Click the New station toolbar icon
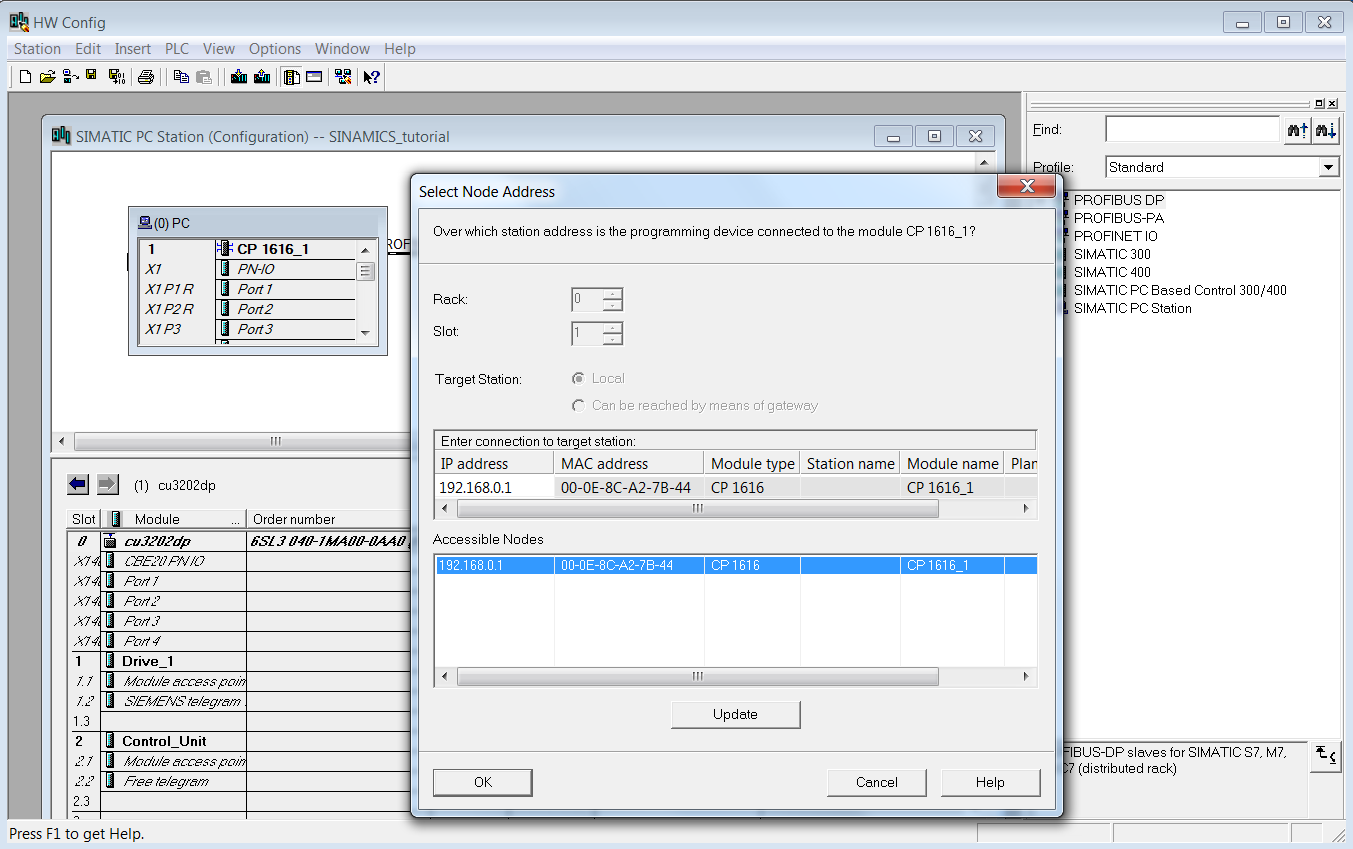The image size is (1353, 849). click(x=26, y=77)
